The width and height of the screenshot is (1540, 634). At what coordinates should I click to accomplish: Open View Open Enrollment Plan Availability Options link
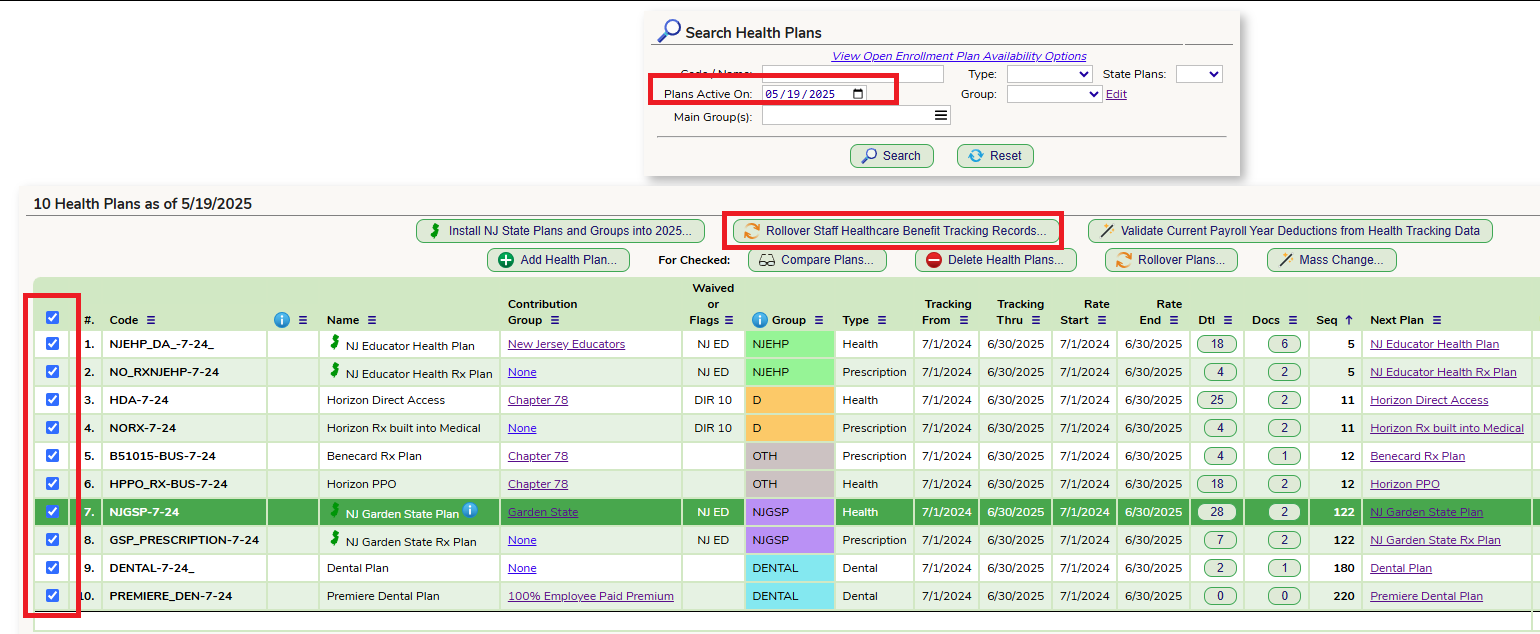[x=959, y=56]
